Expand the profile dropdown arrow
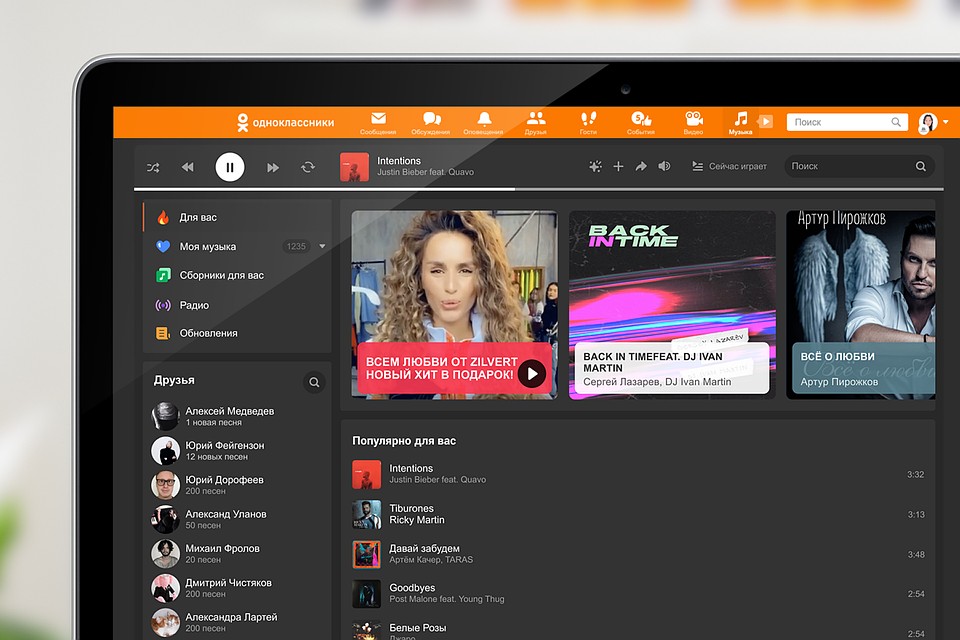 945,122
